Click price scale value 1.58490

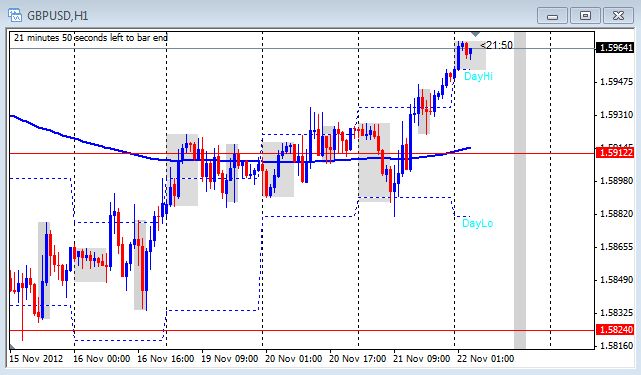(x=616, y=280)
